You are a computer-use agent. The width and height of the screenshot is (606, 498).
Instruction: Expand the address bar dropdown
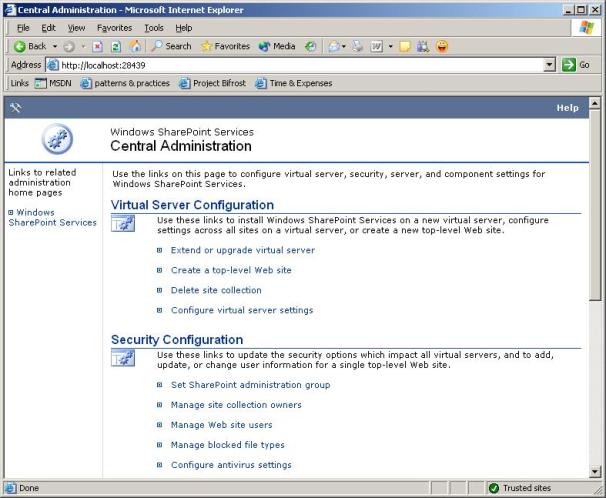pos(549,65)
